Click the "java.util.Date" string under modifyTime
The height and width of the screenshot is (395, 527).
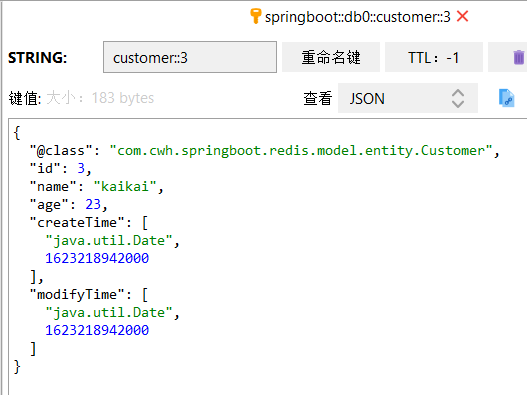pos(109,312)
